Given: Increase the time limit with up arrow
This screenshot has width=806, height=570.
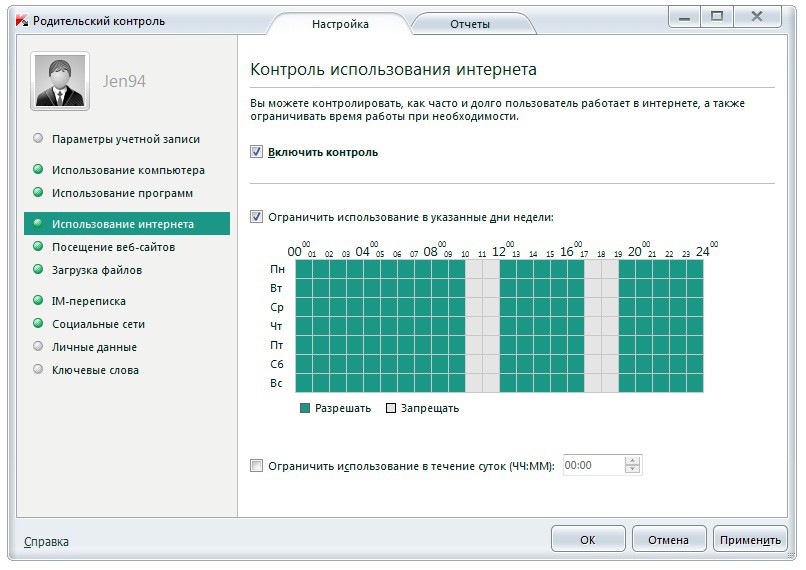Looking at the screenshot, I should tap(631, 461).
